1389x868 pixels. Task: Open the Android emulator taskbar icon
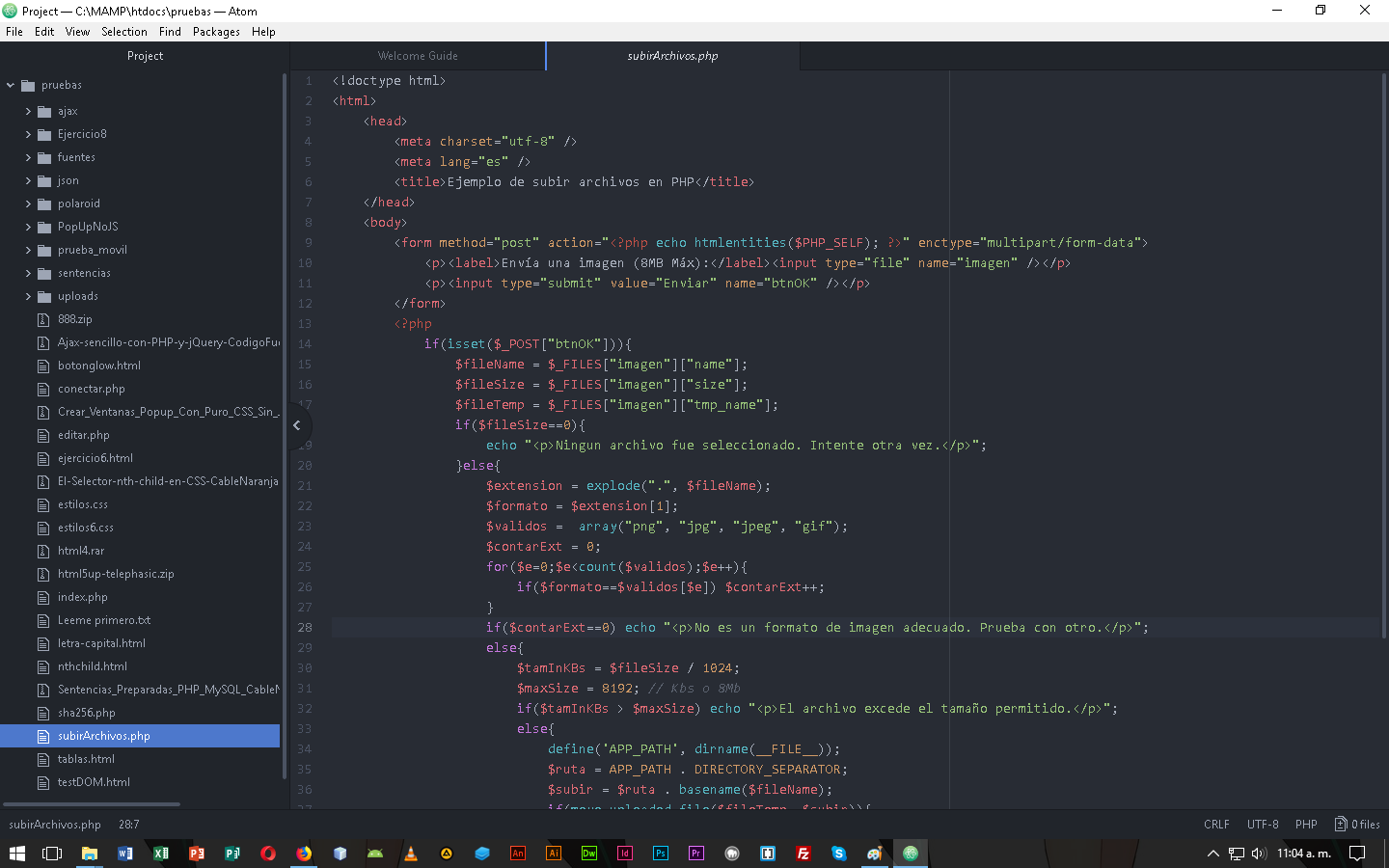click(375, 853)
